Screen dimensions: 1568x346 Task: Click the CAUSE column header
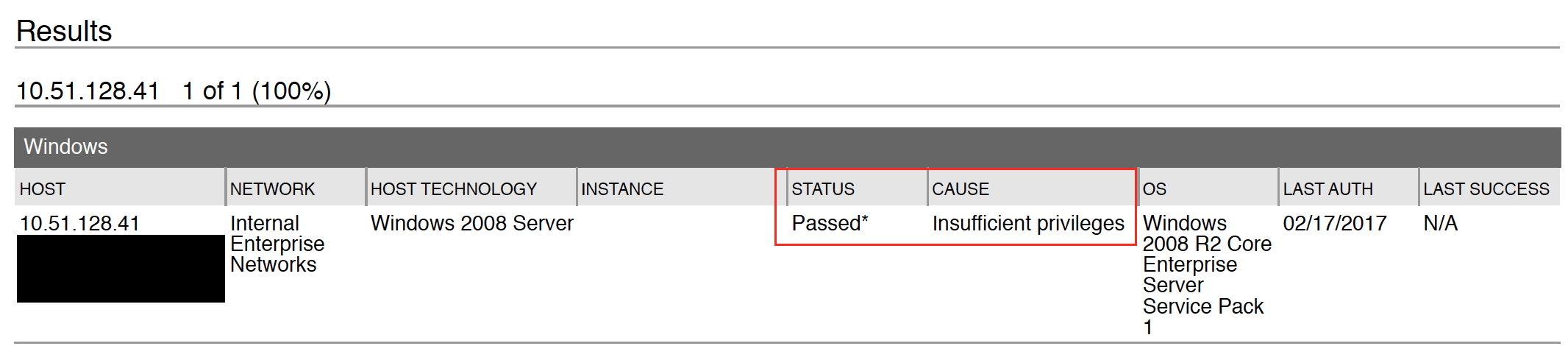click(x=961, y=189)
